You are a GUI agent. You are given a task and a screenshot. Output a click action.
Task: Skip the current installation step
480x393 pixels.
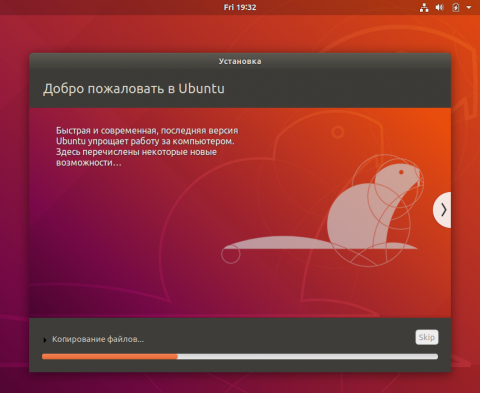427,337
